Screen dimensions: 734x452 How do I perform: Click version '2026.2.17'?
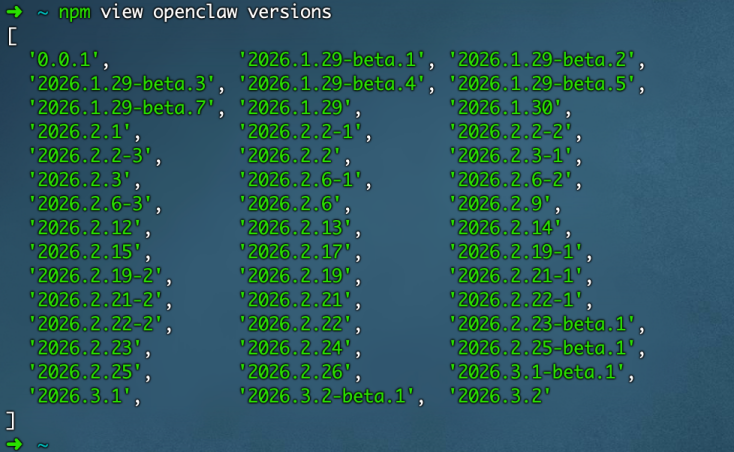point(295,252)
